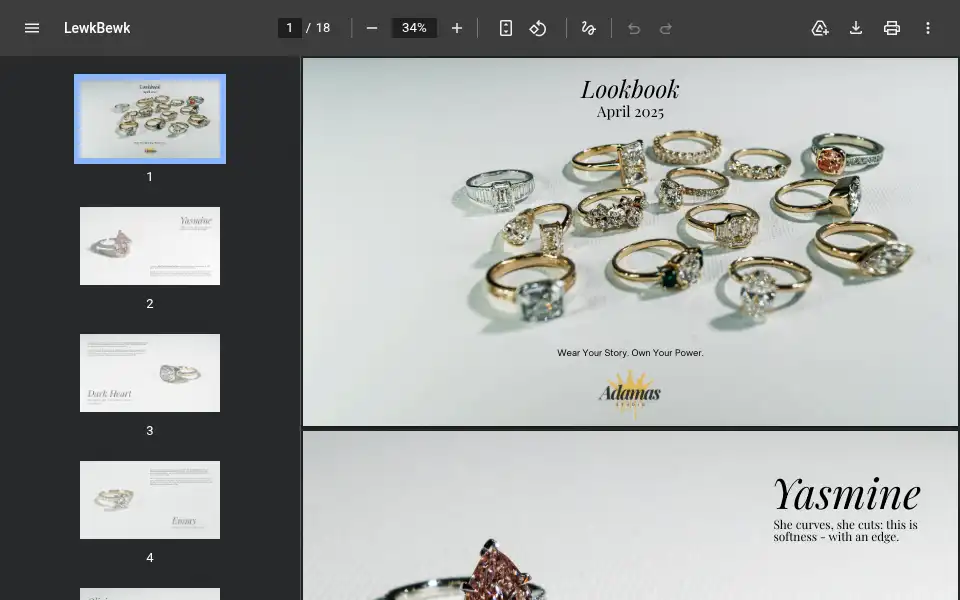Select page 1 thumbnail
The height and width of the screenshot is (600, 960).
[150, 119]
